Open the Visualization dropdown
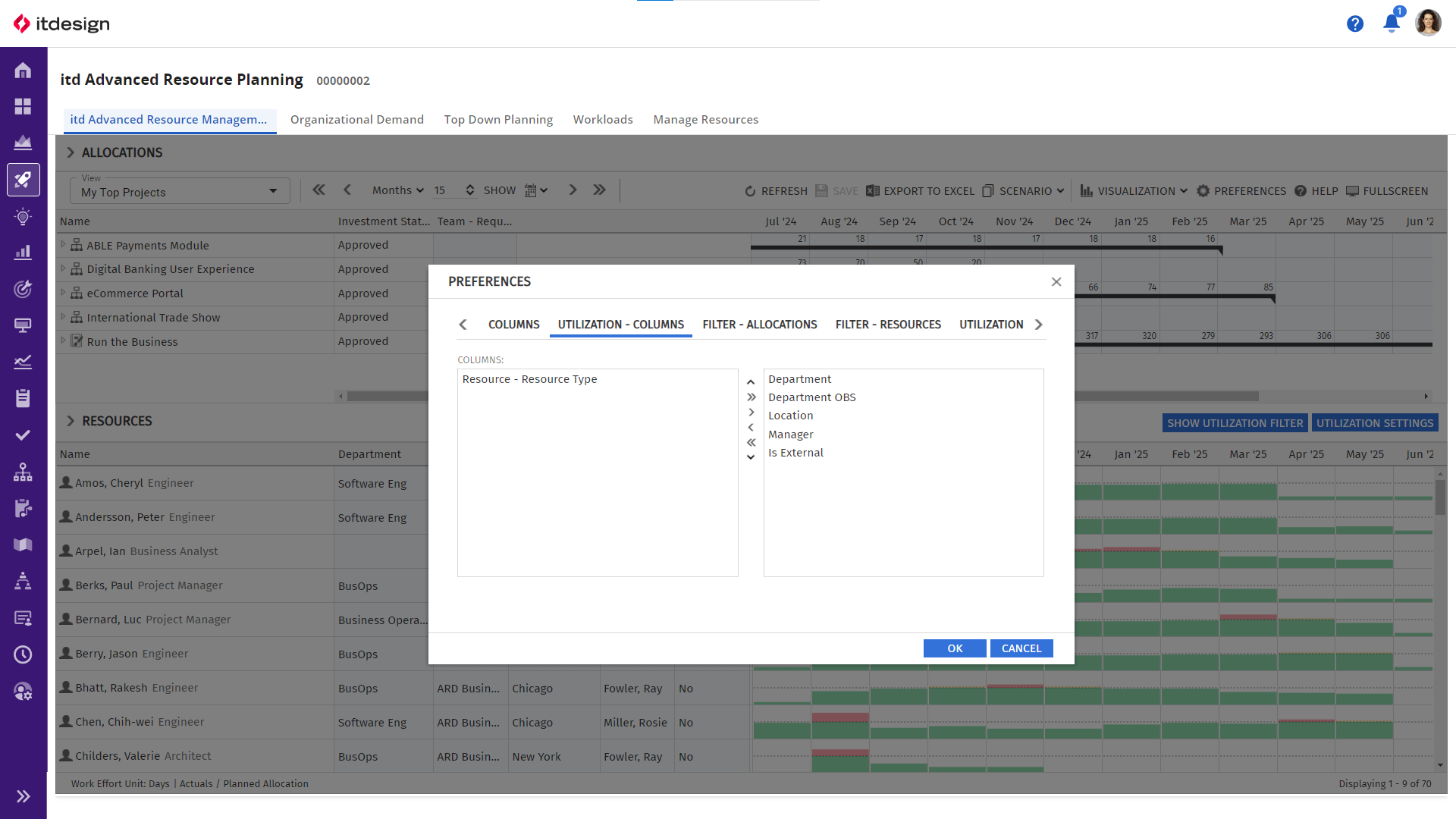 coord(1134,191)
